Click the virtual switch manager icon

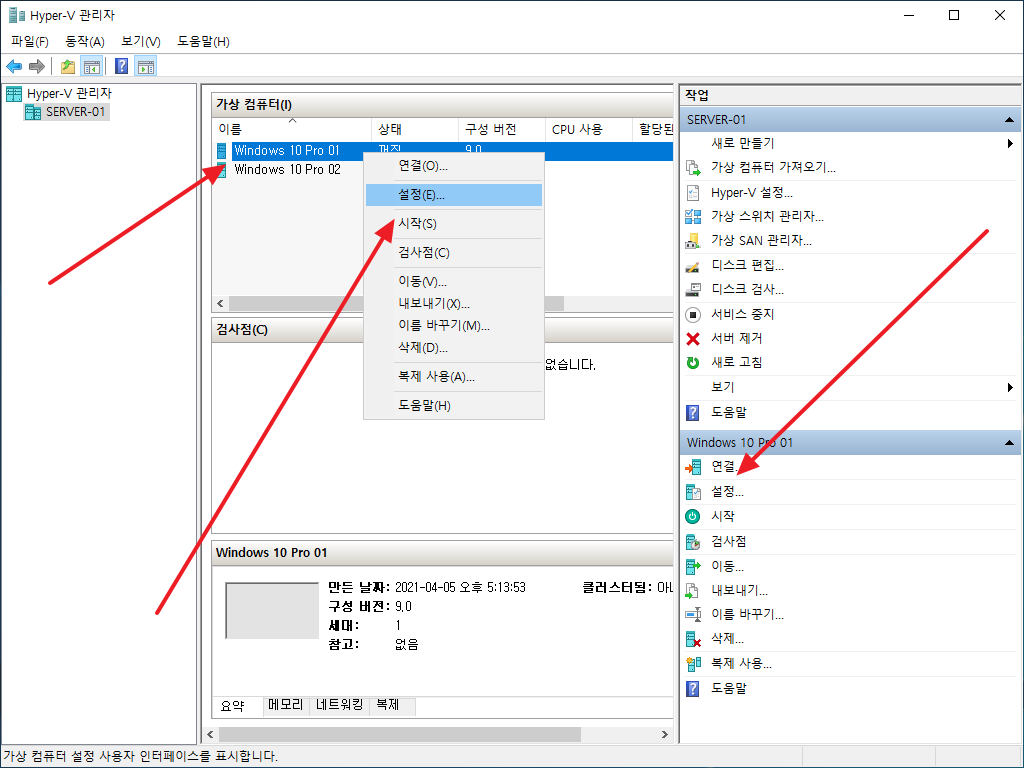(x=693, y=216)
